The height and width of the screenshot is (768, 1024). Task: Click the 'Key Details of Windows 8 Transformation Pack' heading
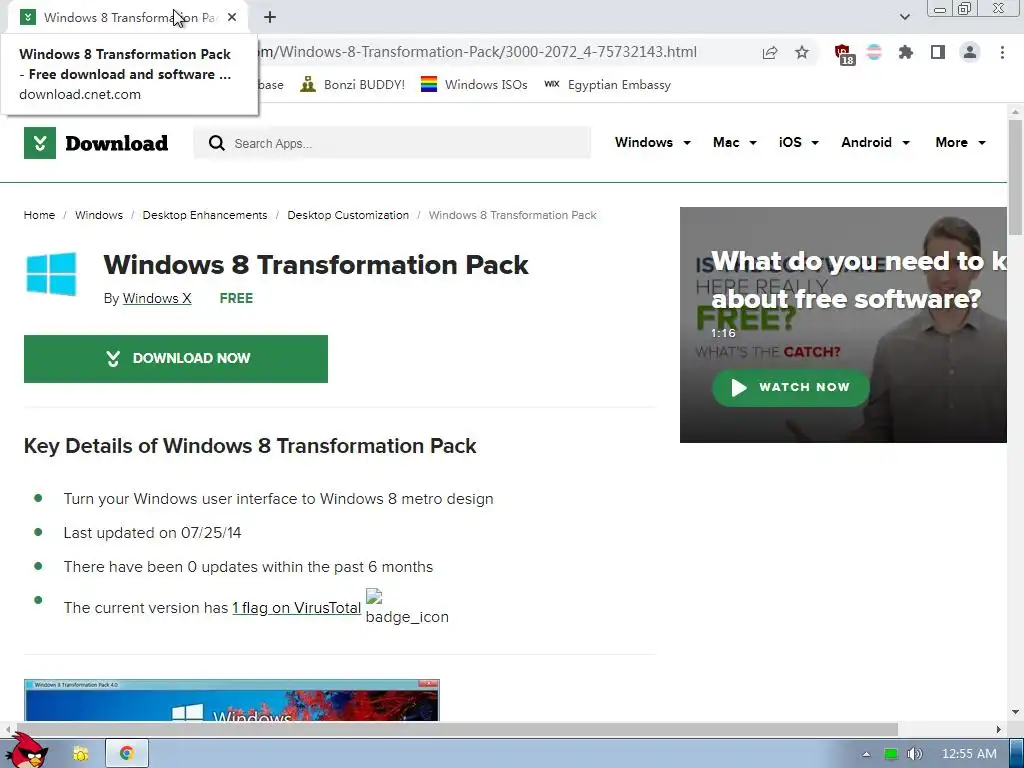[250, 446]
